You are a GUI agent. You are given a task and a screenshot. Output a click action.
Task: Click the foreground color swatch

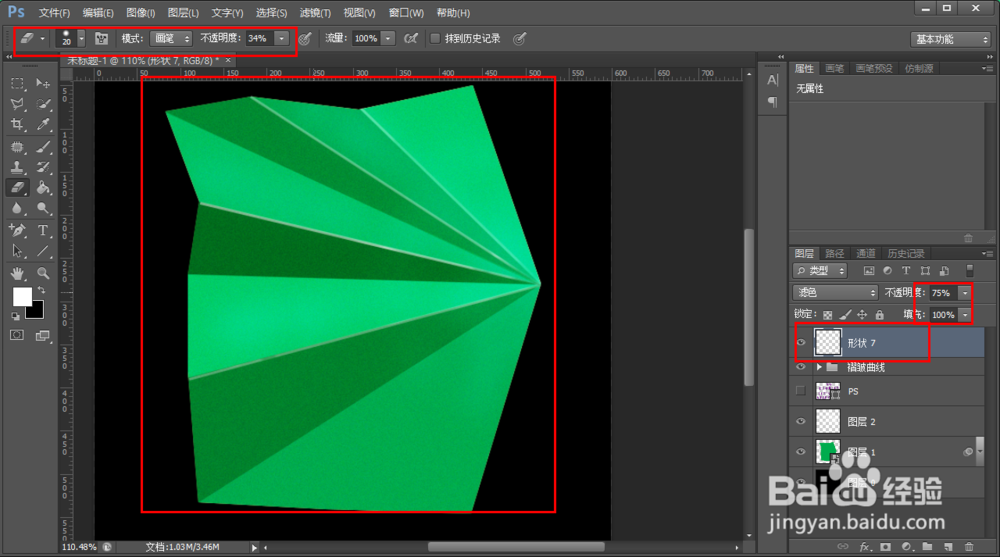[22, 297]
